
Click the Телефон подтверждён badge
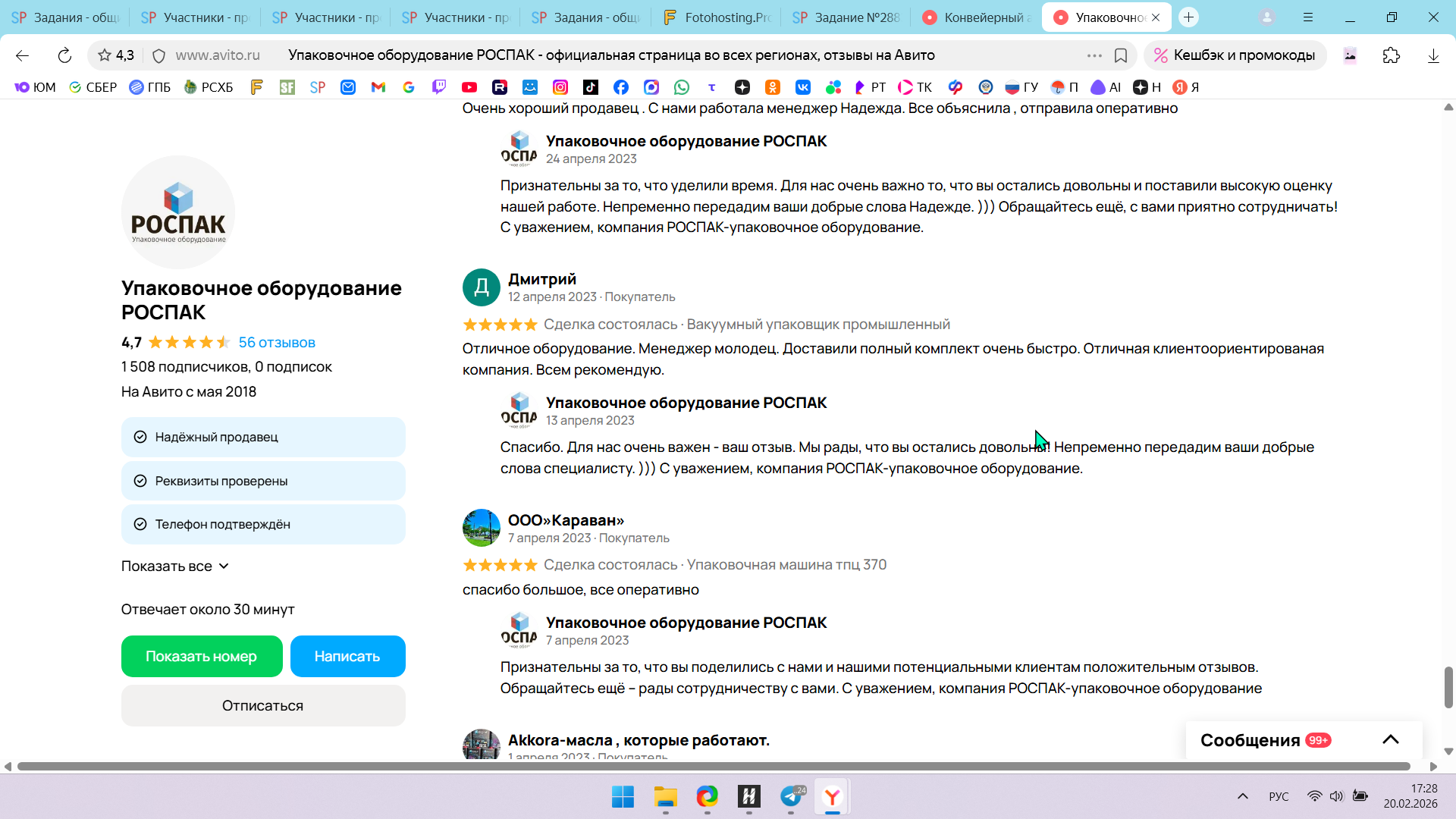point(263,524)
